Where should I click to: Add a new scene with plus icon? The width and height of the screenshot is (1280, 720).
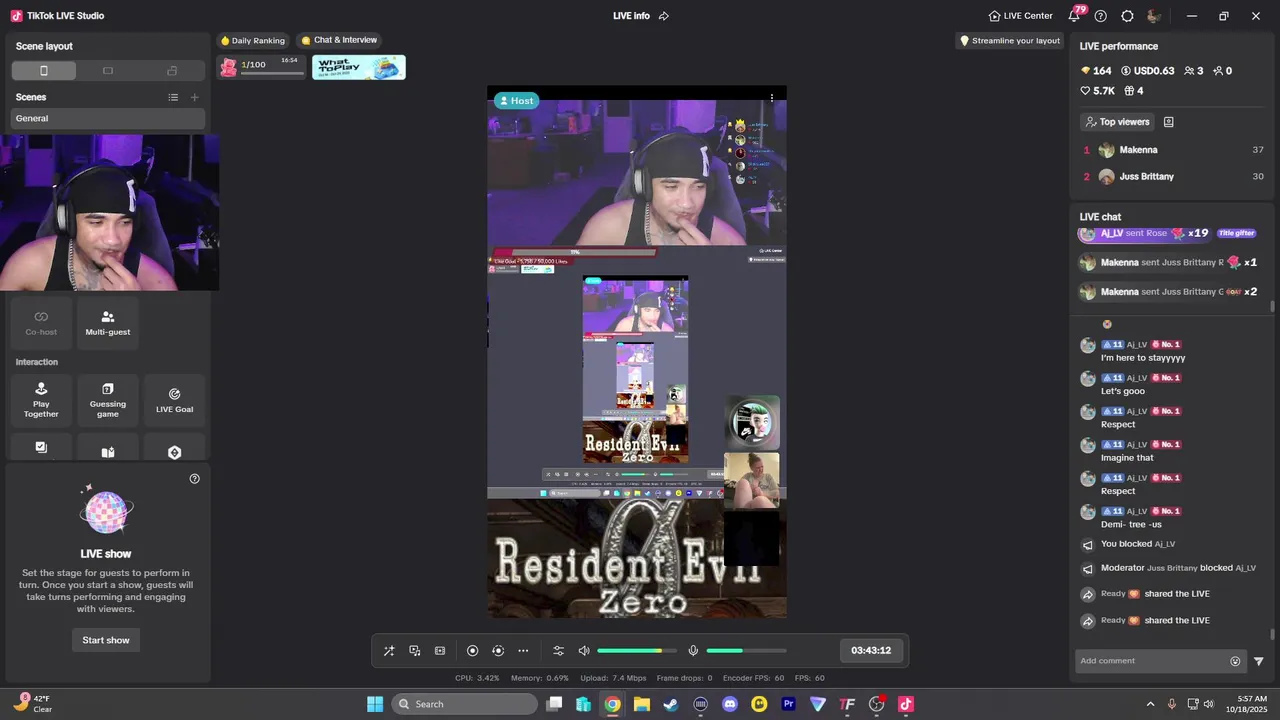pyautogui.click(x=195, y=97)
